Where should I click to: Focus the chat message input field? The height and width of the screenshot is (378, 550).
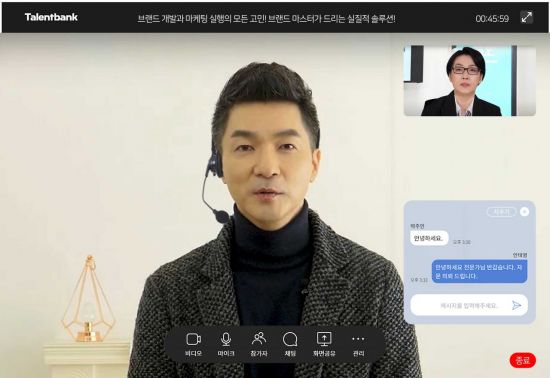(x=469, y=305)
